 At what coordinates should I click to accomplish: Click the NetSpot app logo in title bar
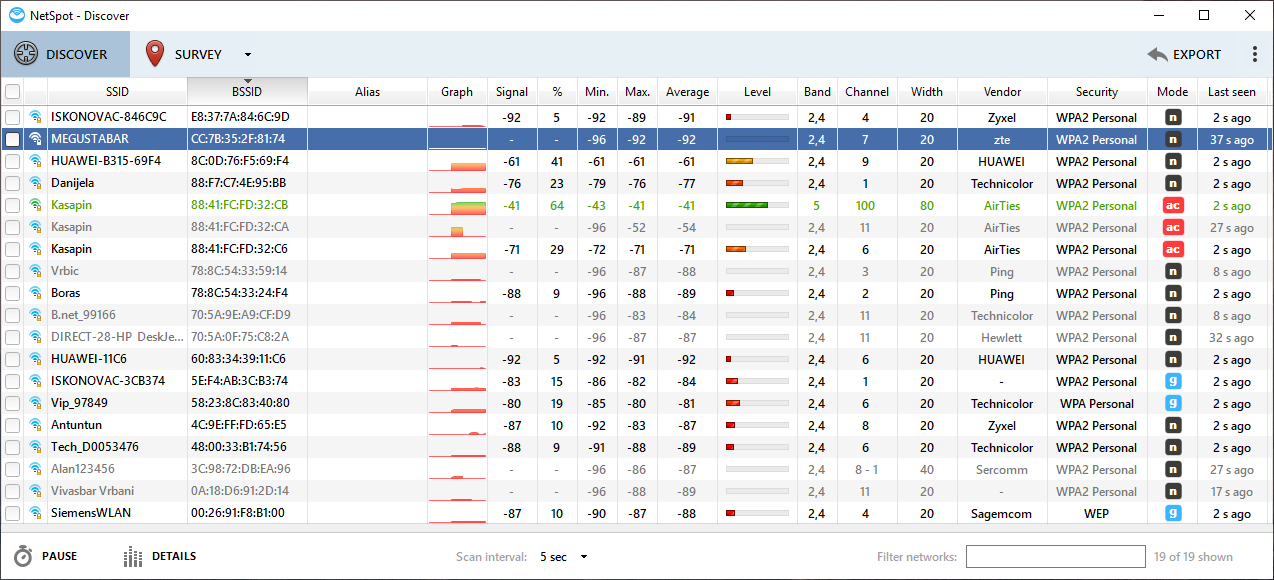[x=17, y=15]
